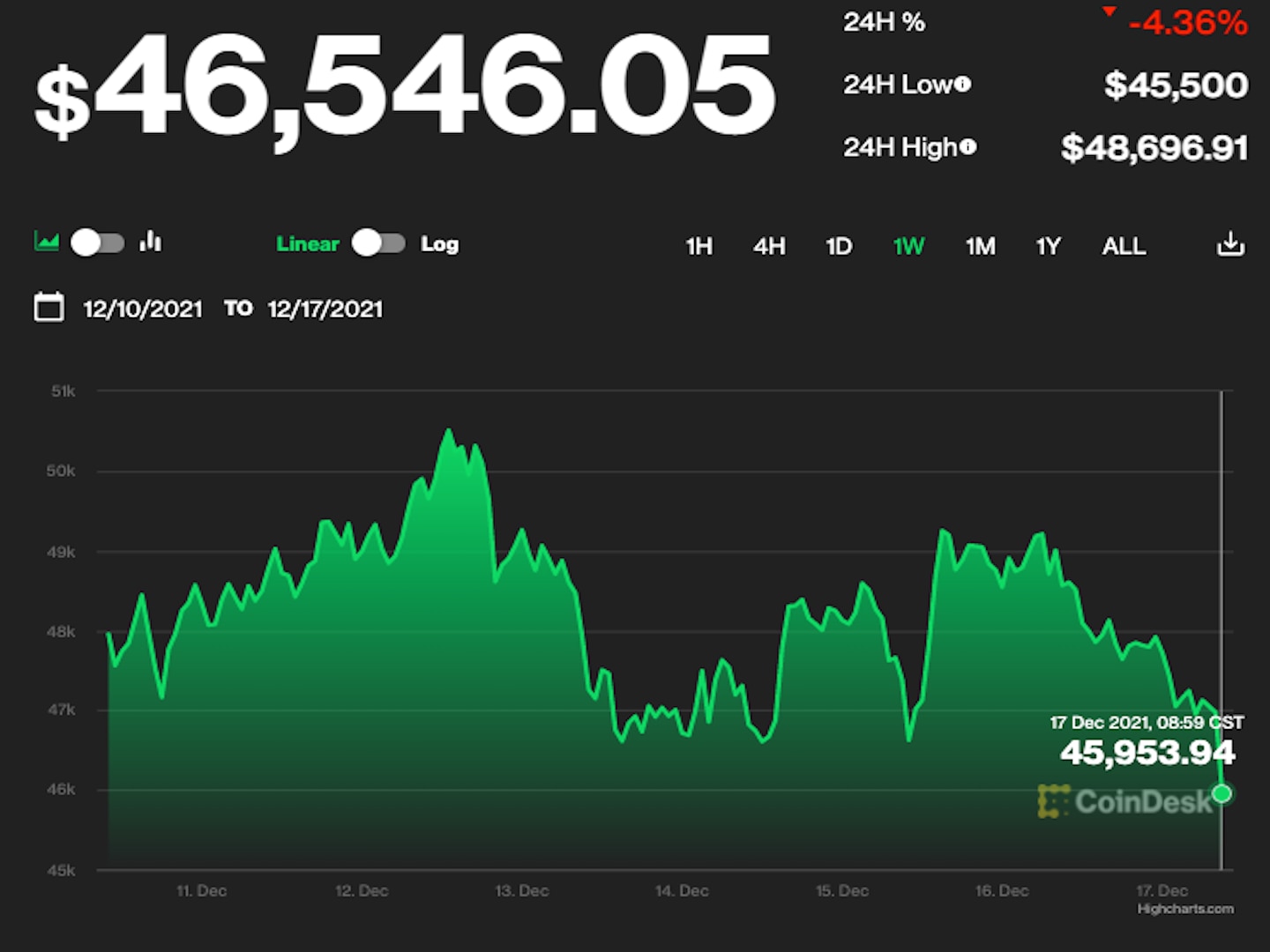Toggle the Linear/Log scale switch

pyautogui.click(x=378, y=243)
